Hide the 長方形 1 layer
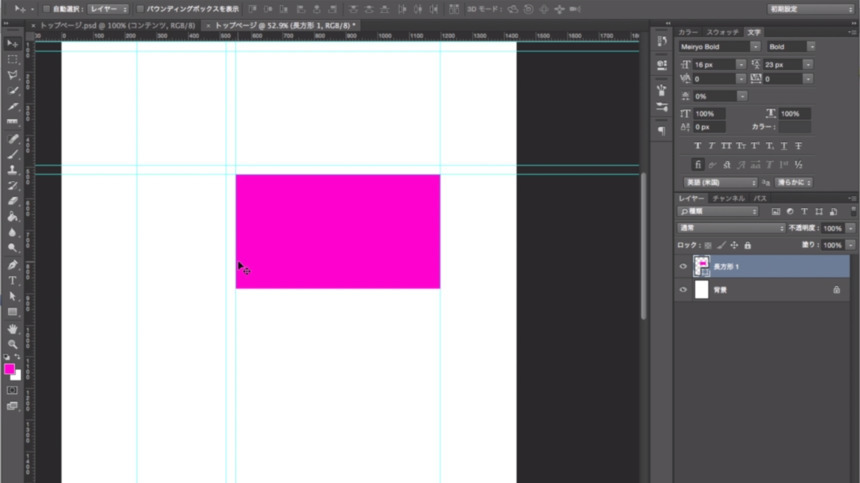860x483 pixels. click(683, 266)
